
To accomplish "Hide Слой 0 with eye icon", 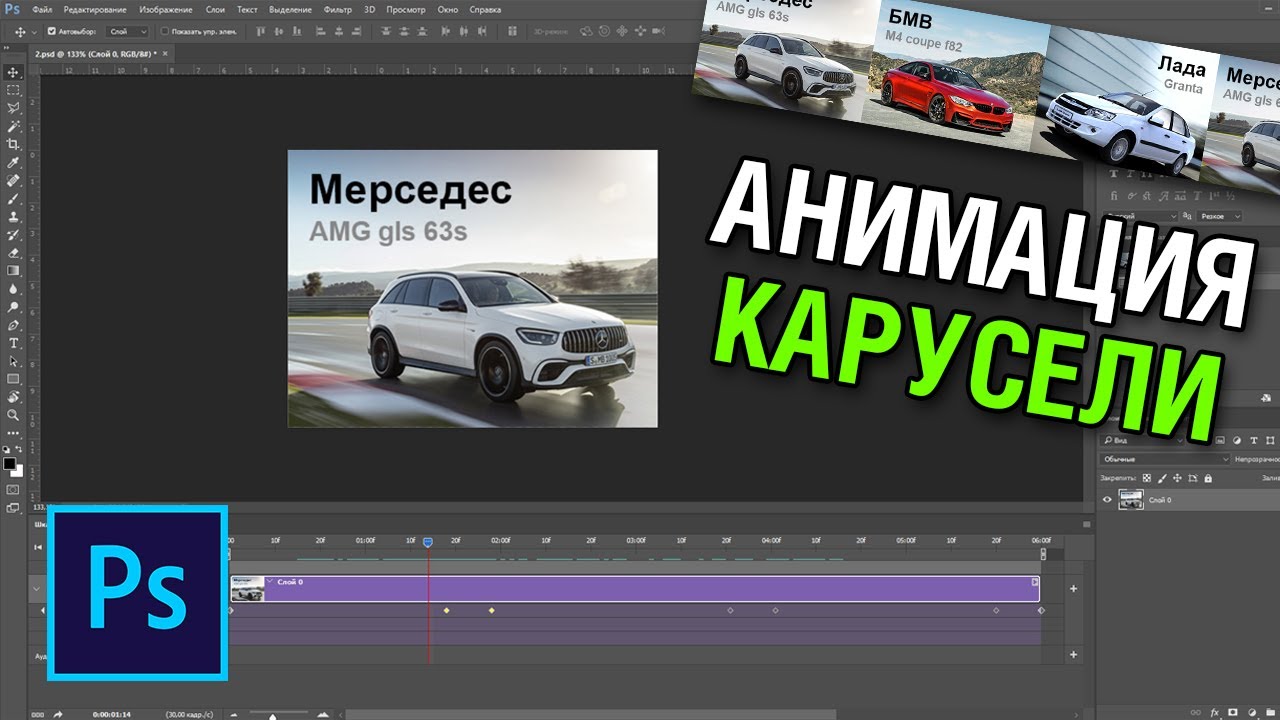I will click(x=1107, y=499).
